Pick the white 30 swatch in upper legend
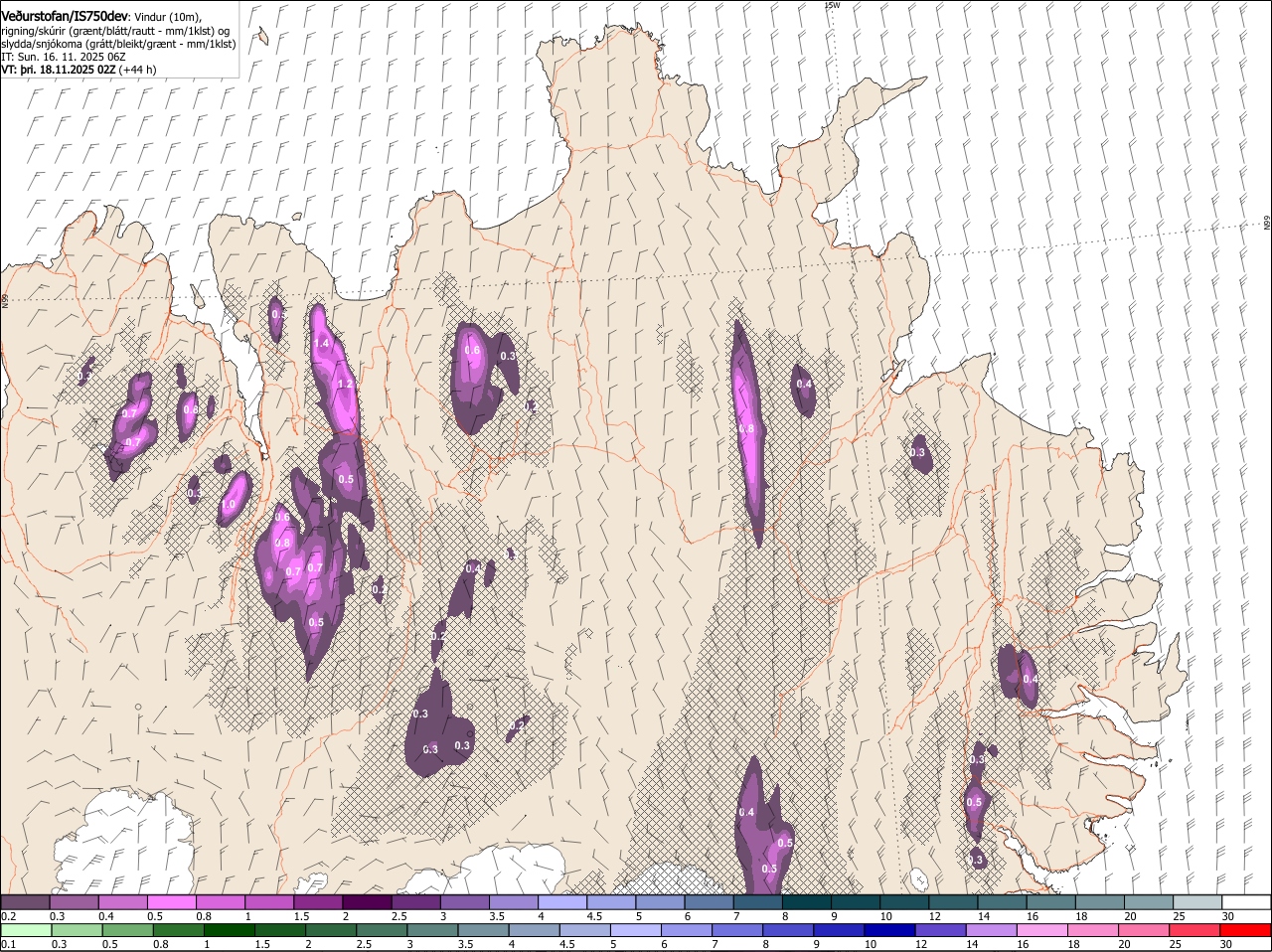Image resolution: width=1272 pixels, height=952 pixels. click(x=1246, y=902)
